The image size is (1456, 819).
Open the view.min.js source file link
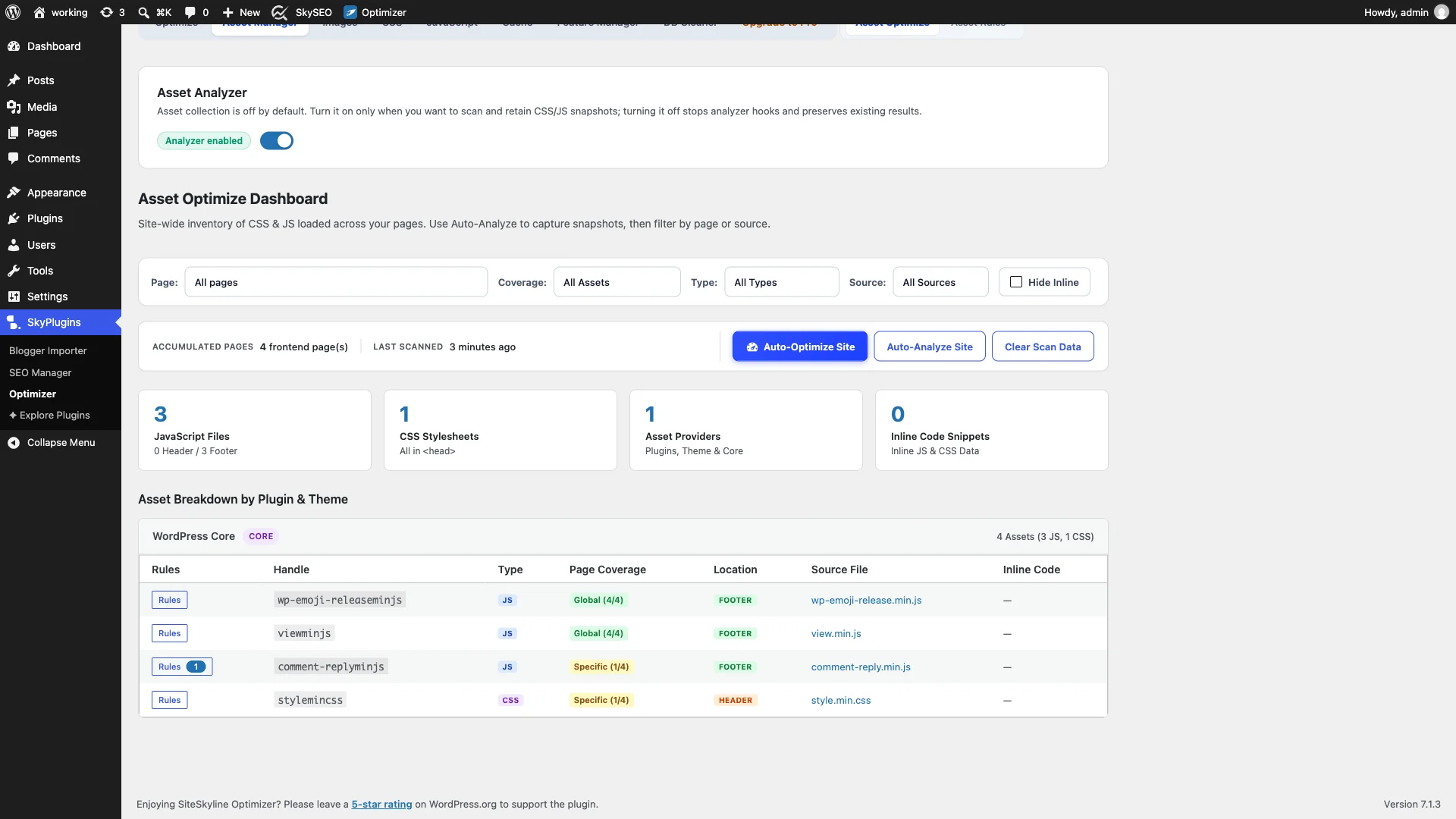point(836,634)
